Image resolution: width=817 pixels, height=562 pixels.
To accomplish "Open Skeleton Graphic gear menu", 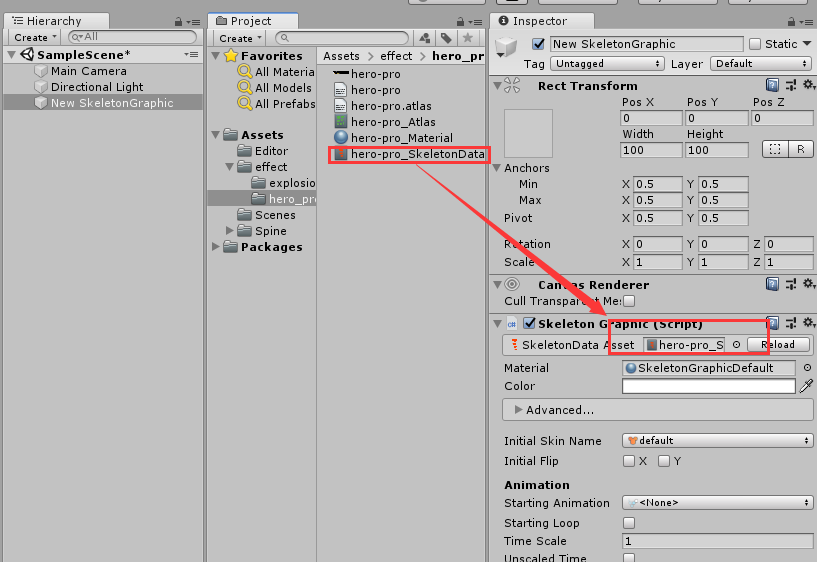I will [x=809, y=323].
